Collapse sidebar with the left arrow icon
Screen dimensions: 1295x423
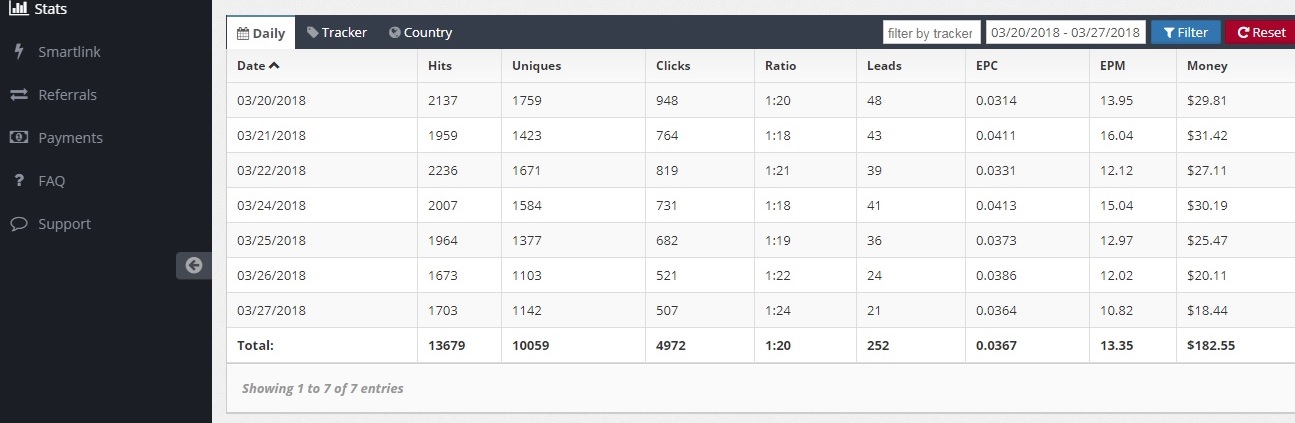194,265
